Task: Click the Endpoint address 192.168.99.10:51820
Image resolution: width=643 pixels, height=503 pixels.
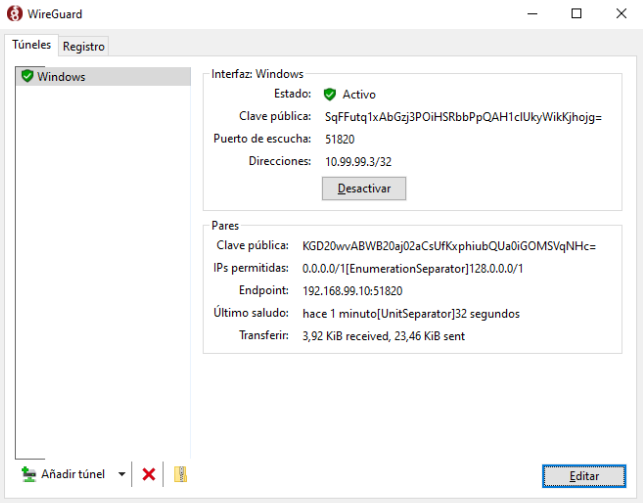Action: point(352,291)
